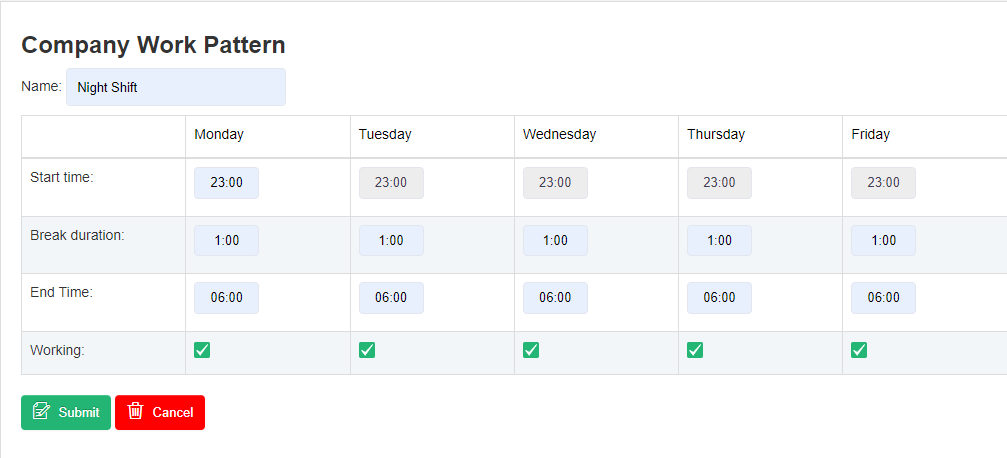Cancel the work pattern edit
1007x458 pixels.
coord(160,412)
